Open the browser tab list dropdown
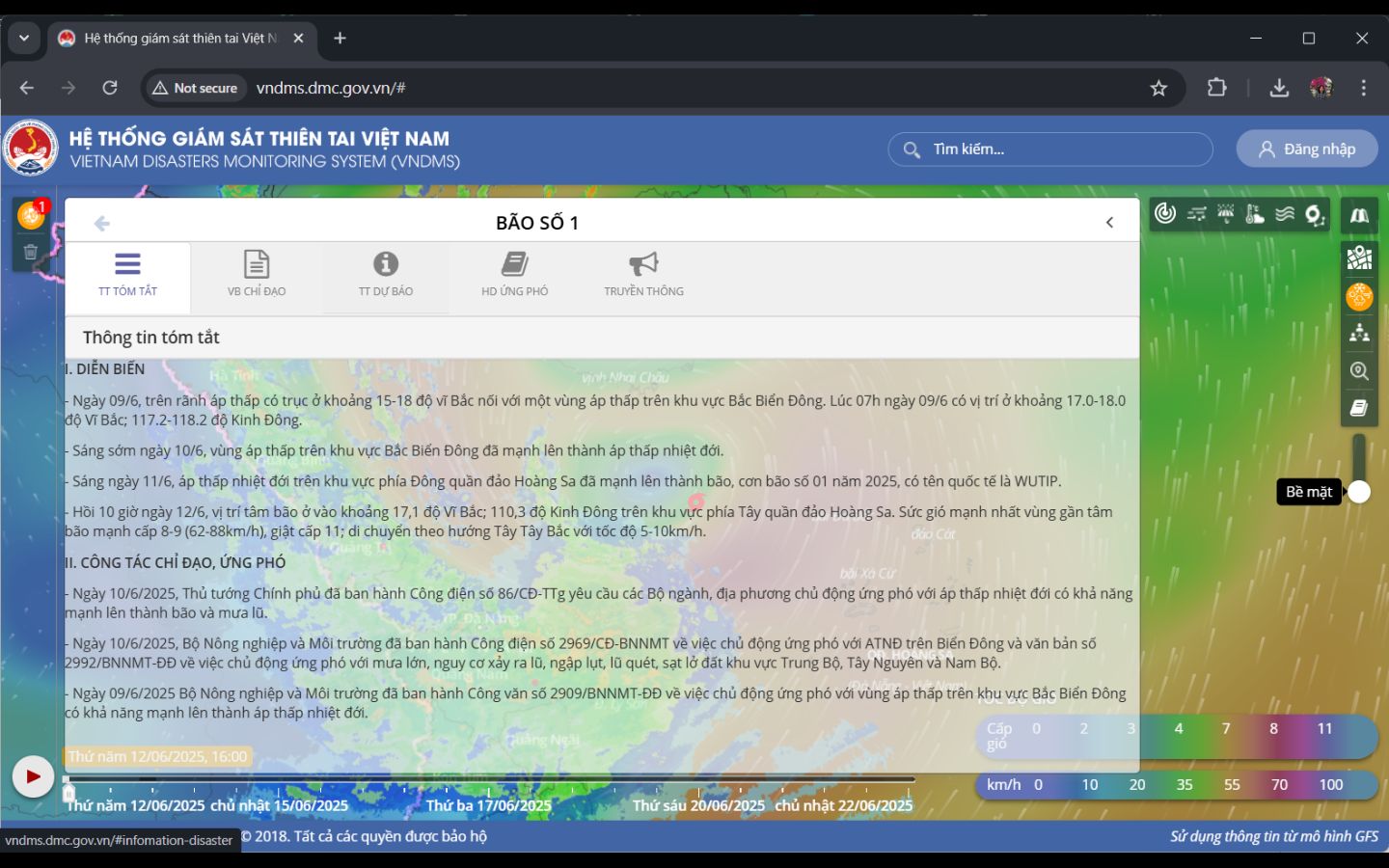1389x868 pixels. 24,39
